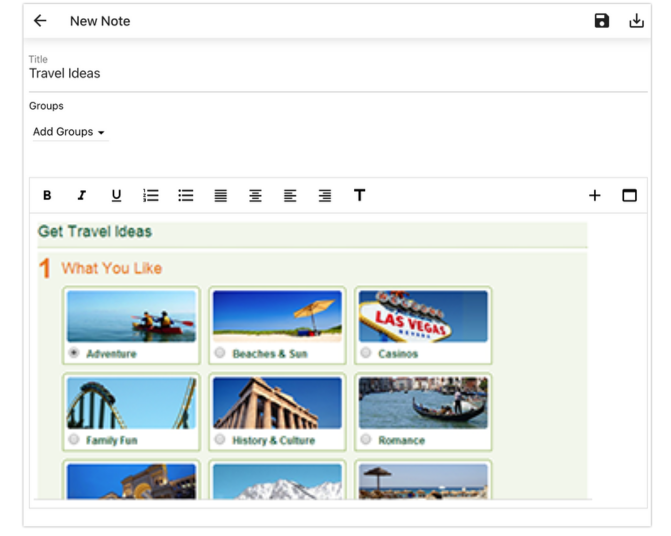The height and width of the screenshot is (536, 671).
Task: Insert a numbered list
Action: pos(151,195)
